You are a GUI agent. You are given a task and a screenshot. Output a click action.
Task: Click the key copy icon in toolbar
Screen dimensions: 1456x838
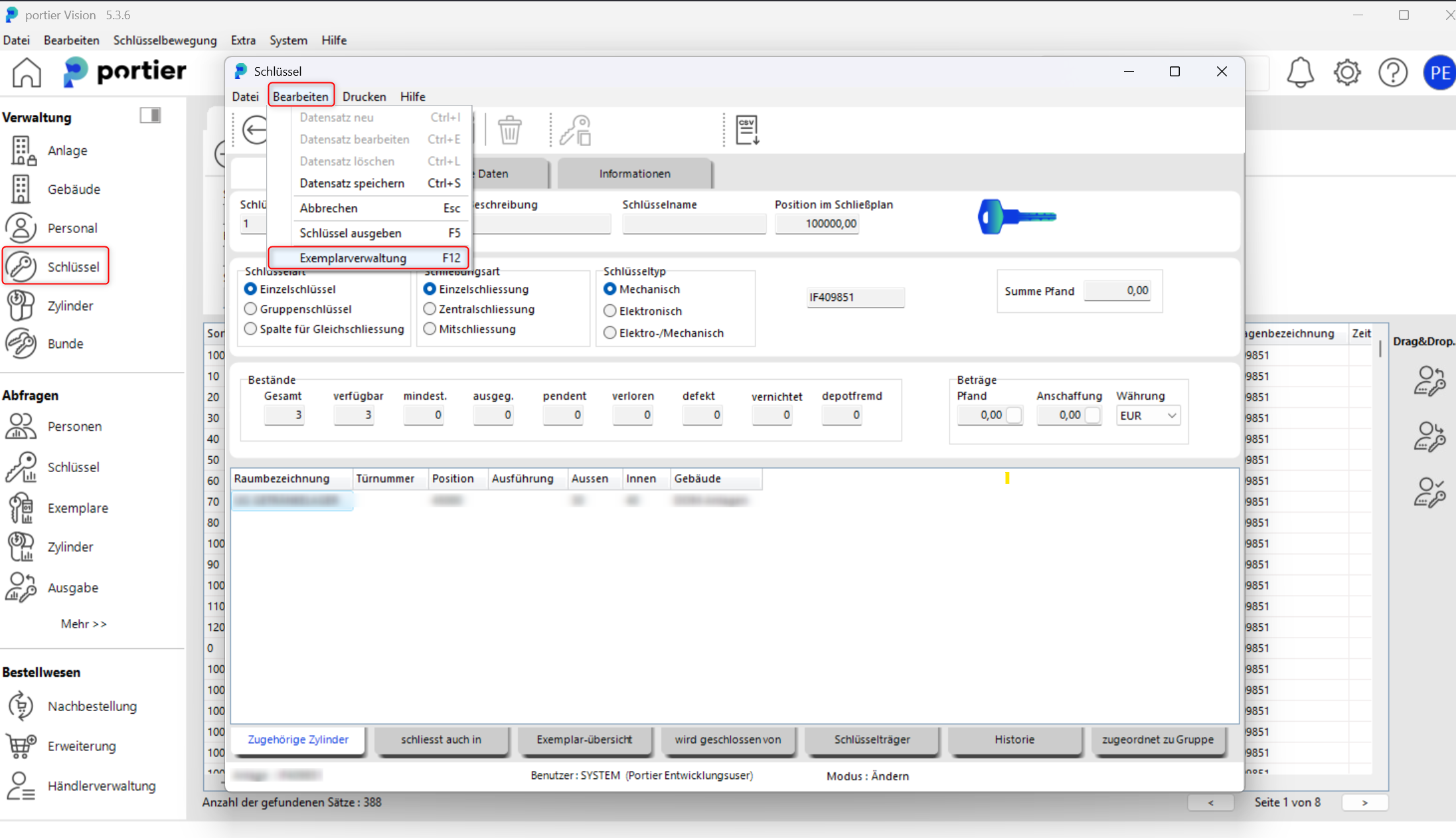pos(575,129)
